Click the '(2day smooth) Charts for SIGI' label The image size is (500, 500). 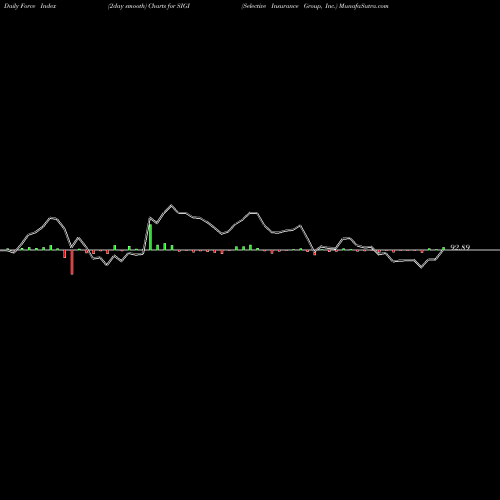tap(149, 6)
